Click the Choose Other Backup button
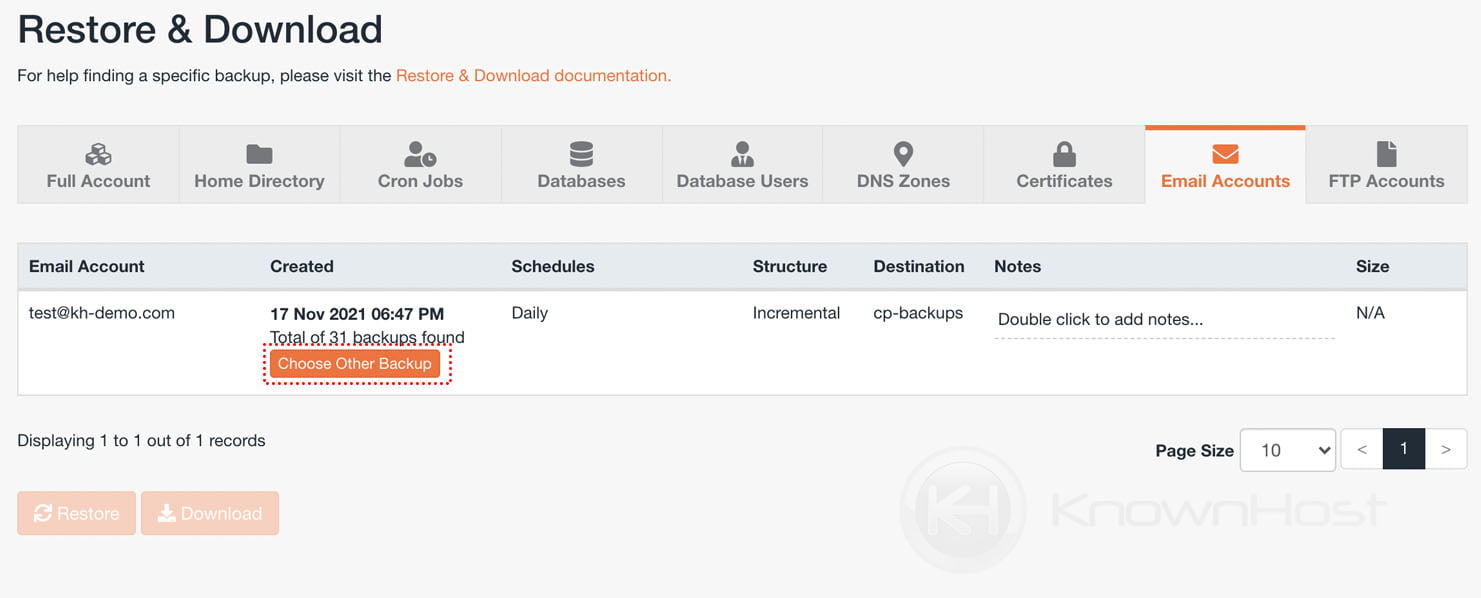The image size is (1481, 598). 355,363
